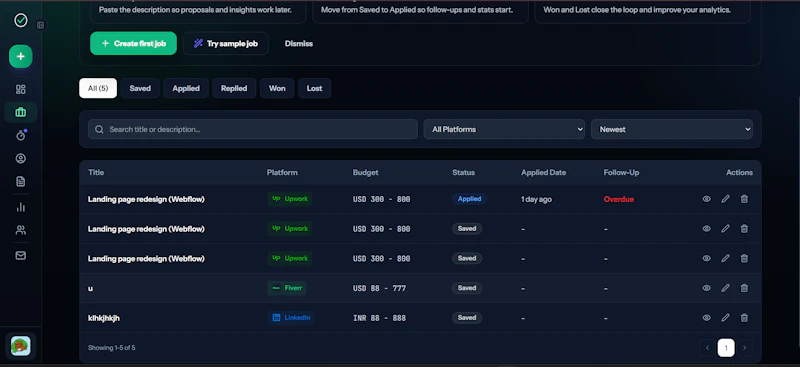Click the green plus button in sidebar
This screenshot has height=367, width=800.
click(x=20, y=56)
